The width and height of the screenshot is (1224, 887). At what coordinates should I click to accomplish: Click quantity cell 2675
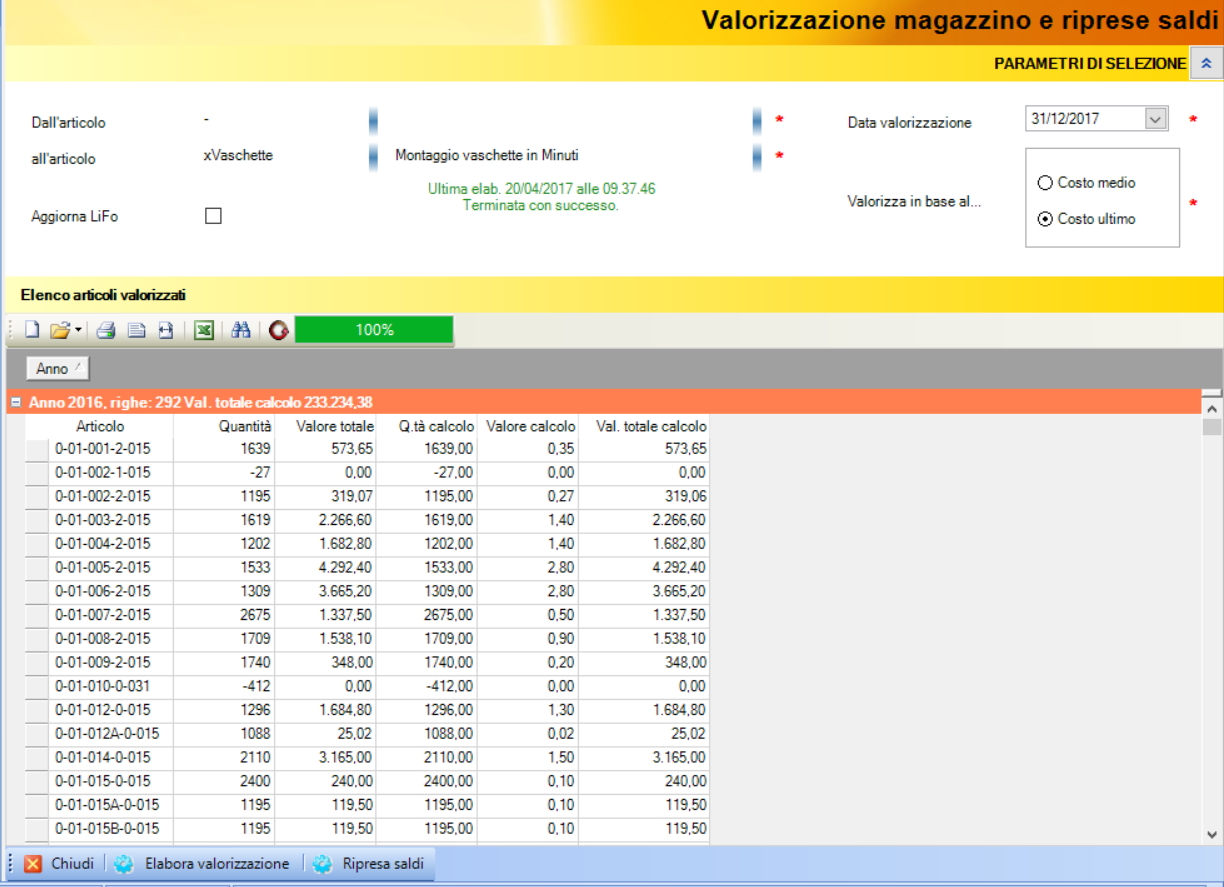[225, 615]
